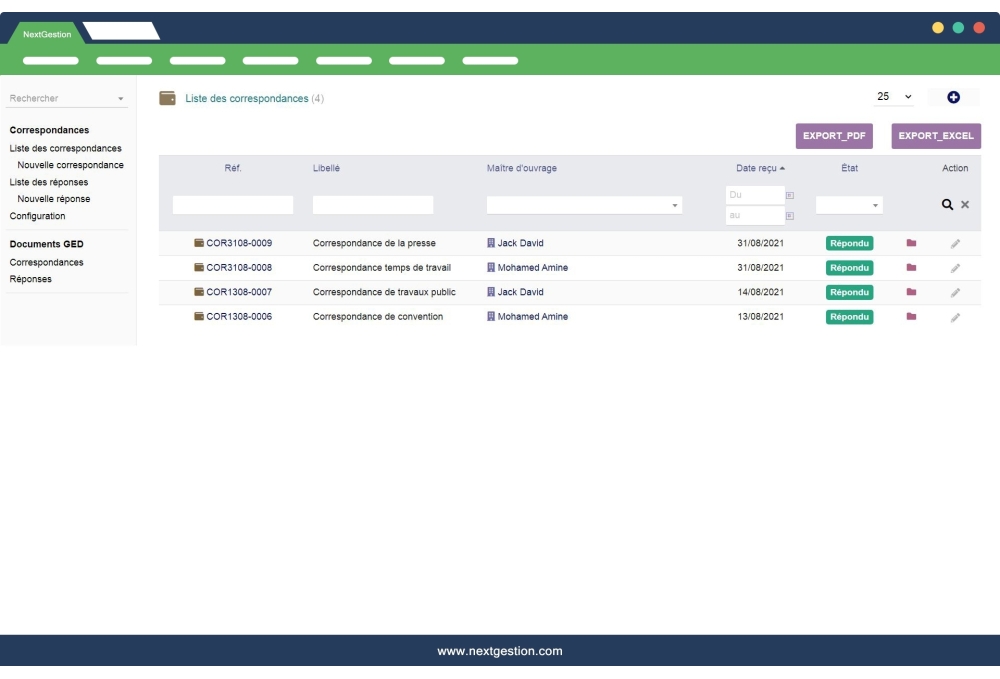Edit COR1308-0006 via the pencil icon
This screenshot has height=679, width=1000.
(955, 316)
